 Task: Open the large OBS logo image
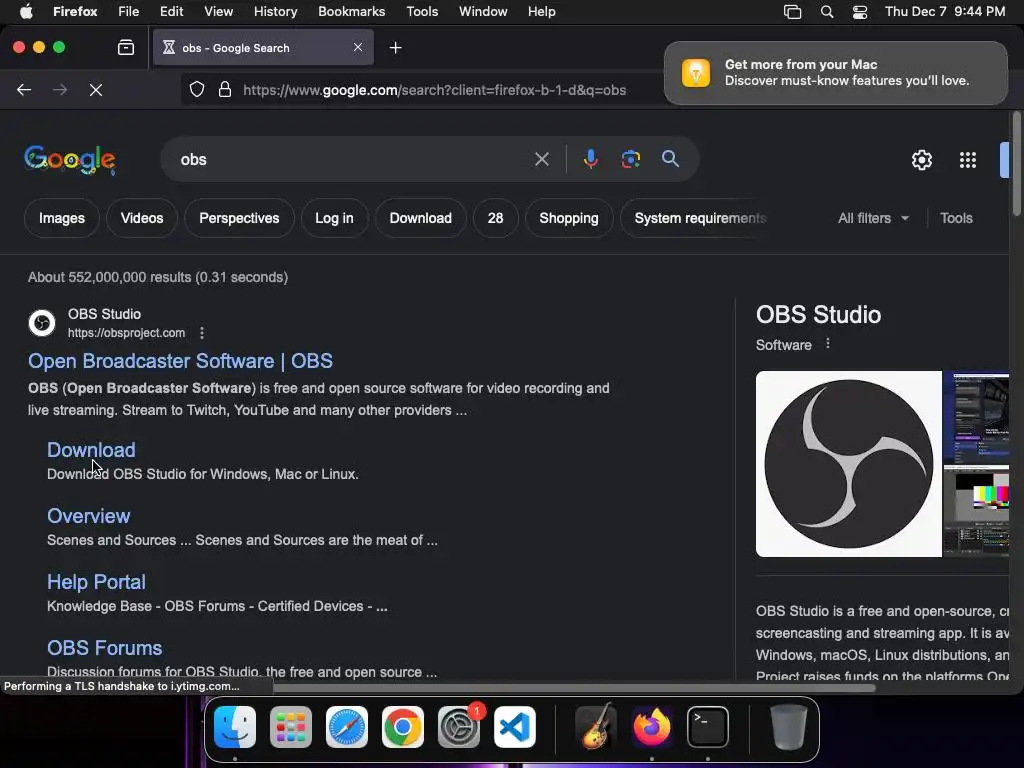[x=848, y=464]
